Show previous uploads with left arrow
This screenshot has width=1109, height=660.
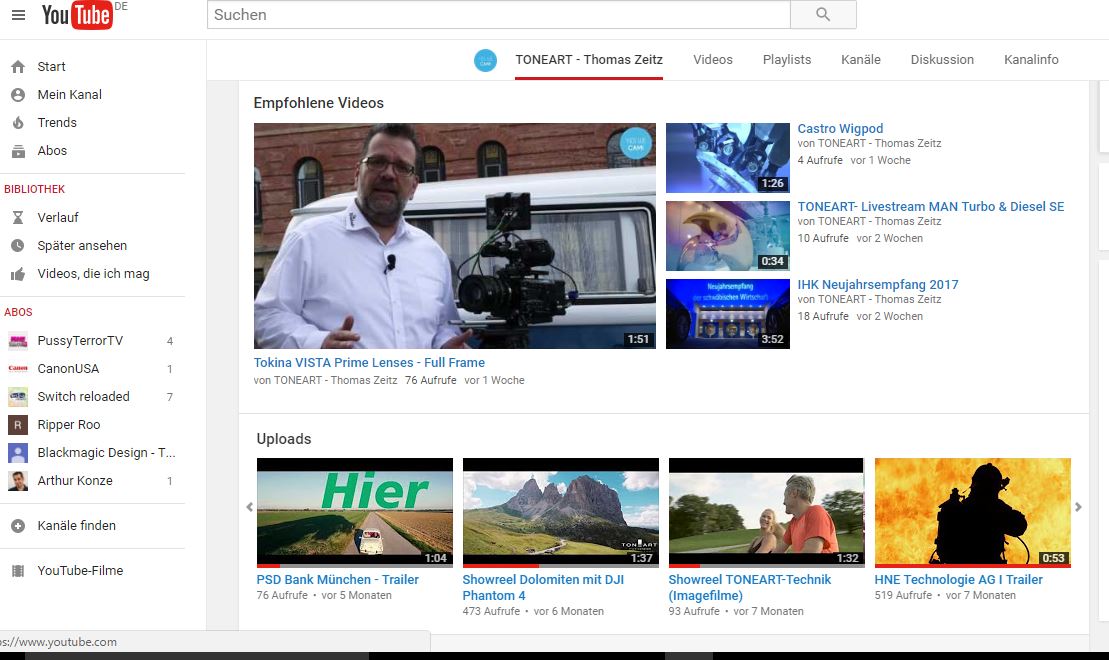[x=249, y=507]
